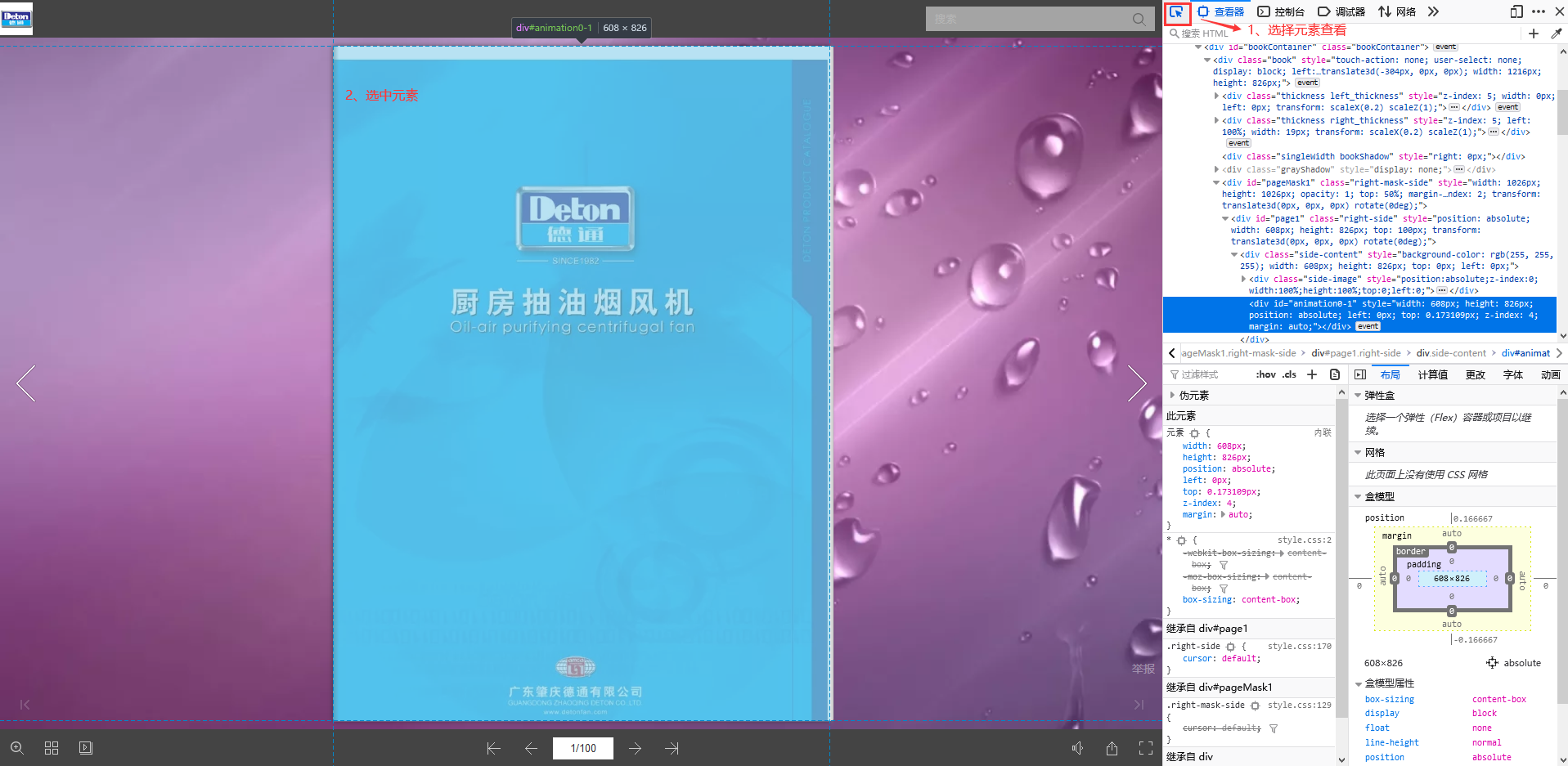
Task: Toggle print media simulation page icon
Action: point(1335,374)
